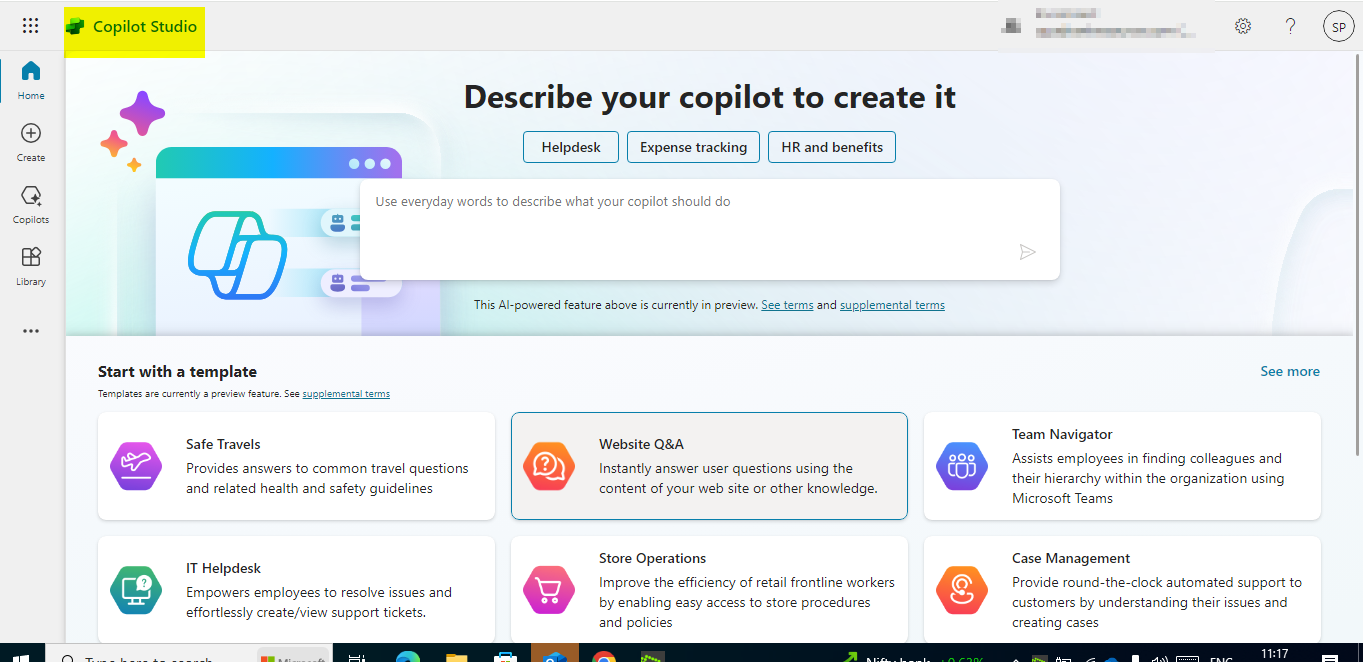
Task: Click the taskbar clock showing 11:17
Action: click(x=1275, y=654)
